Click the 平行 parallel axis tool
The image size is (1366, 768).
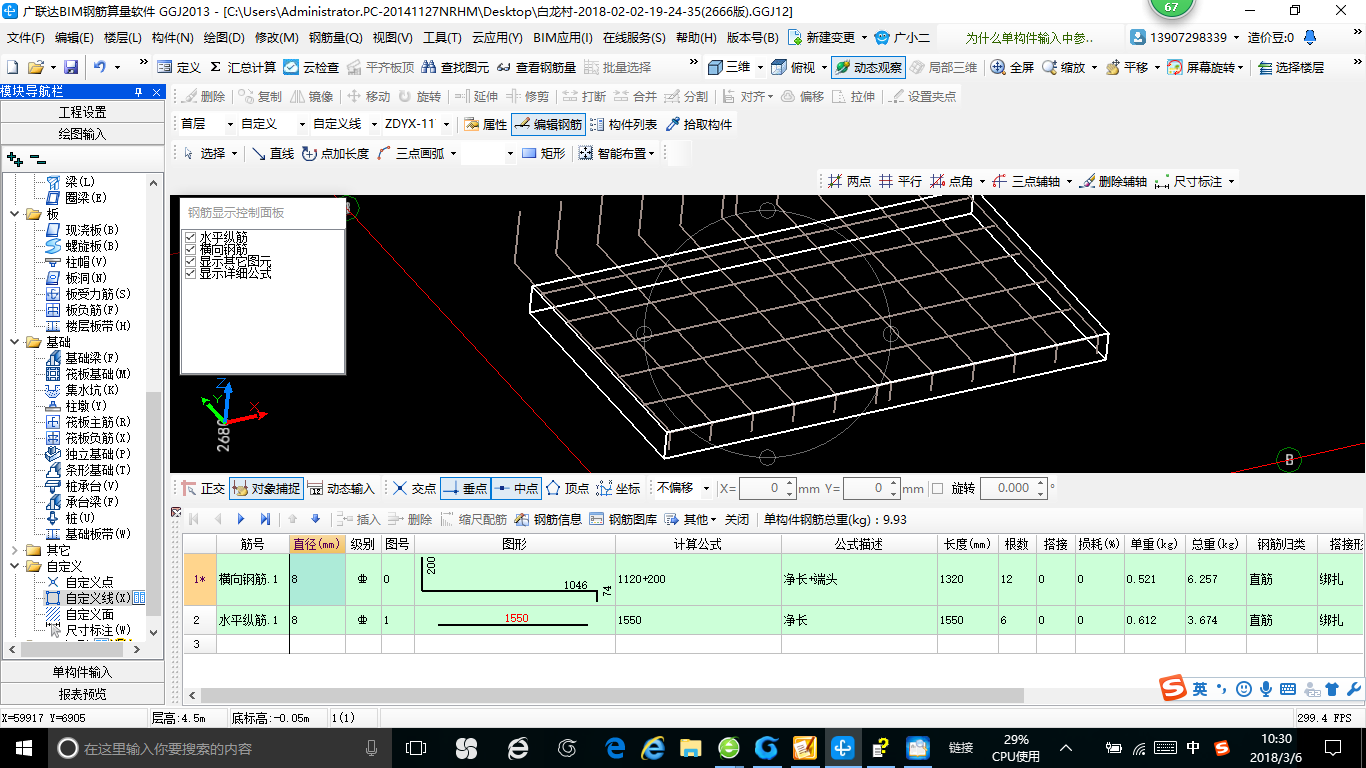tap(900, 181)
